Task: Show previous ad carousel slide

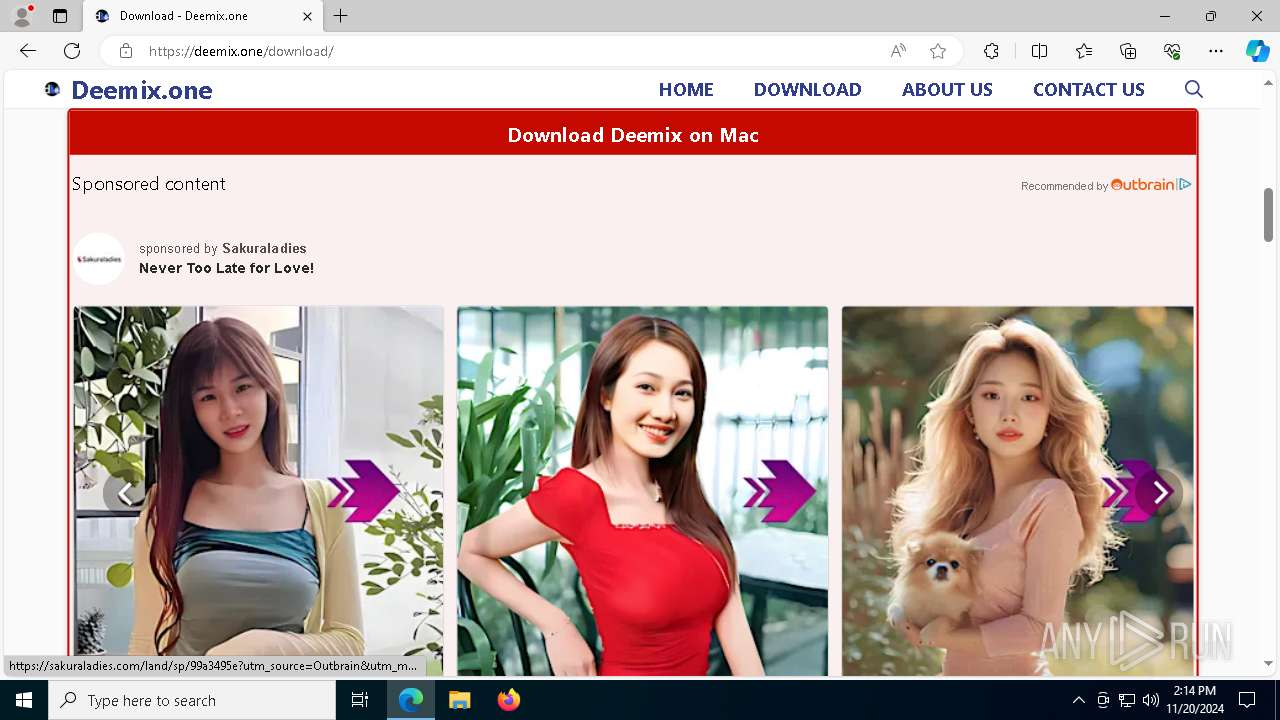Action: click(x=126, y=493)
